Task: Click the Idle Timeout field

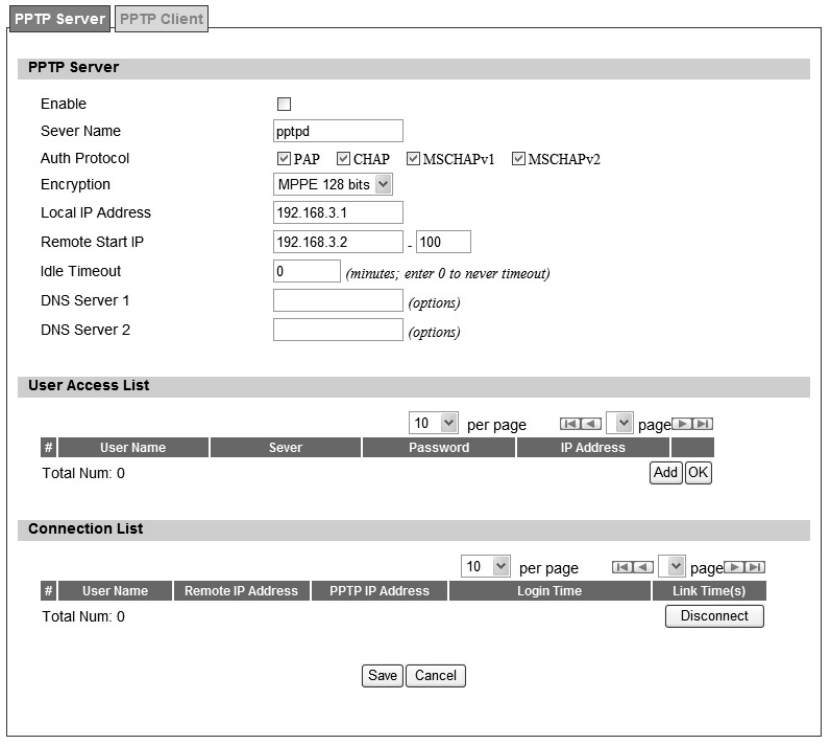Action: 307,271
